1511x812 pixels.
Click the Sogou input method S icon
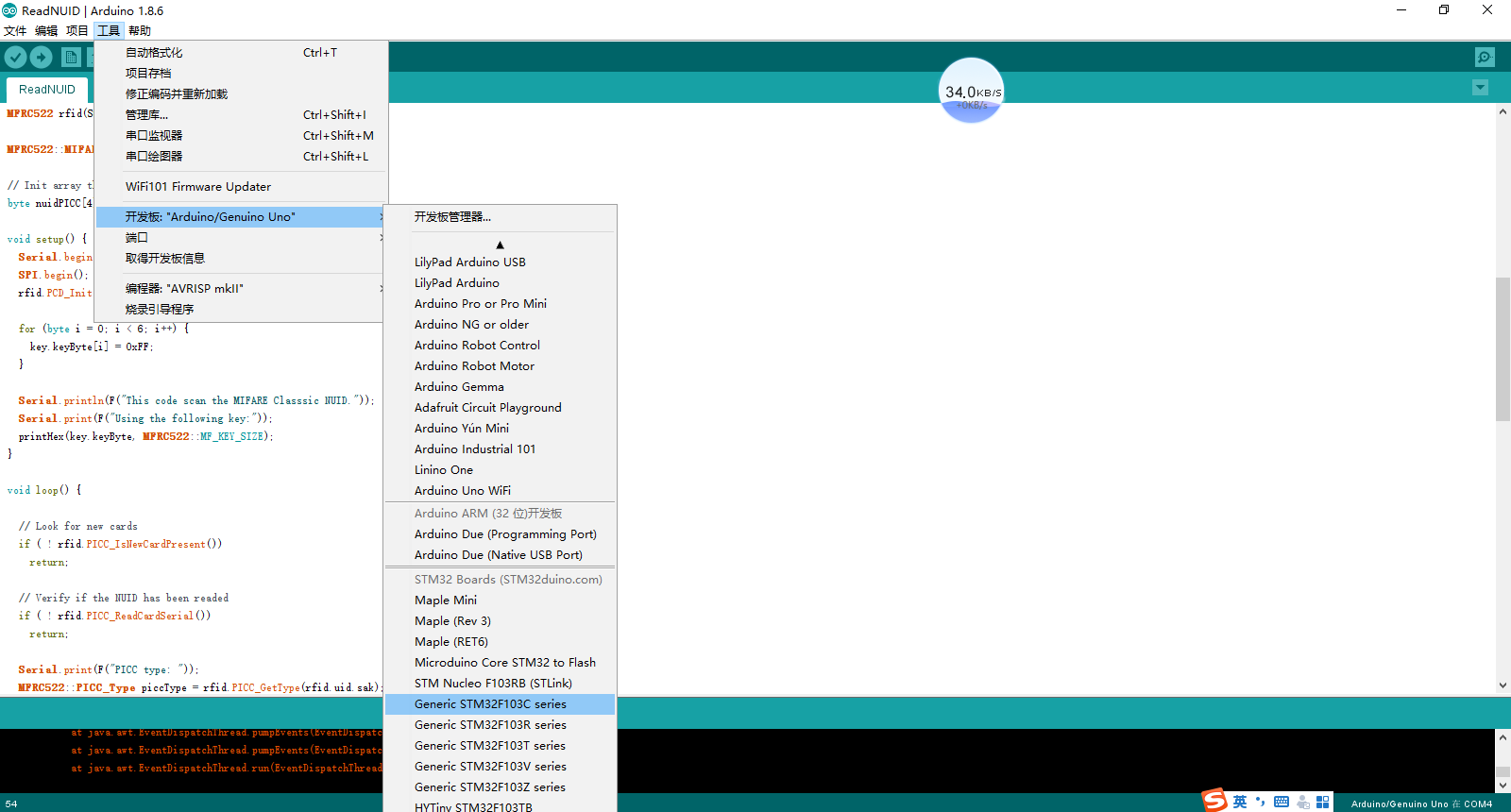pos(1214,801)
